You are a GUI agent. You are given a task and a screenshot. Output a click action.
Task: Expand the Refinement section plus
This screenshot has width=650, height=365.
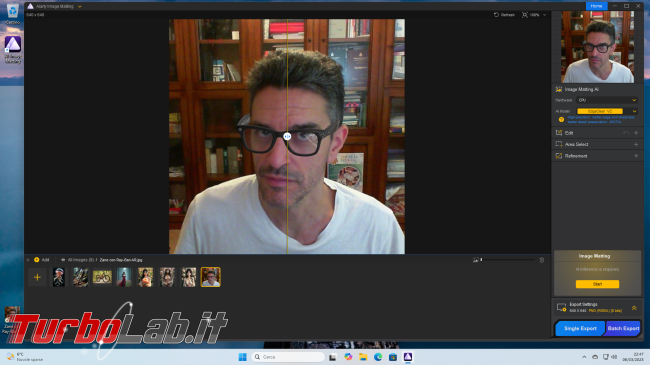pos(636,156)
